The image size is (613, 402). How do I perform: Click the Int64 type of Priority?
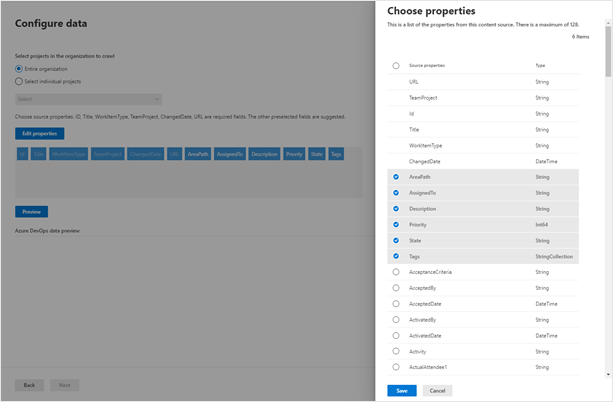(541, 225)
